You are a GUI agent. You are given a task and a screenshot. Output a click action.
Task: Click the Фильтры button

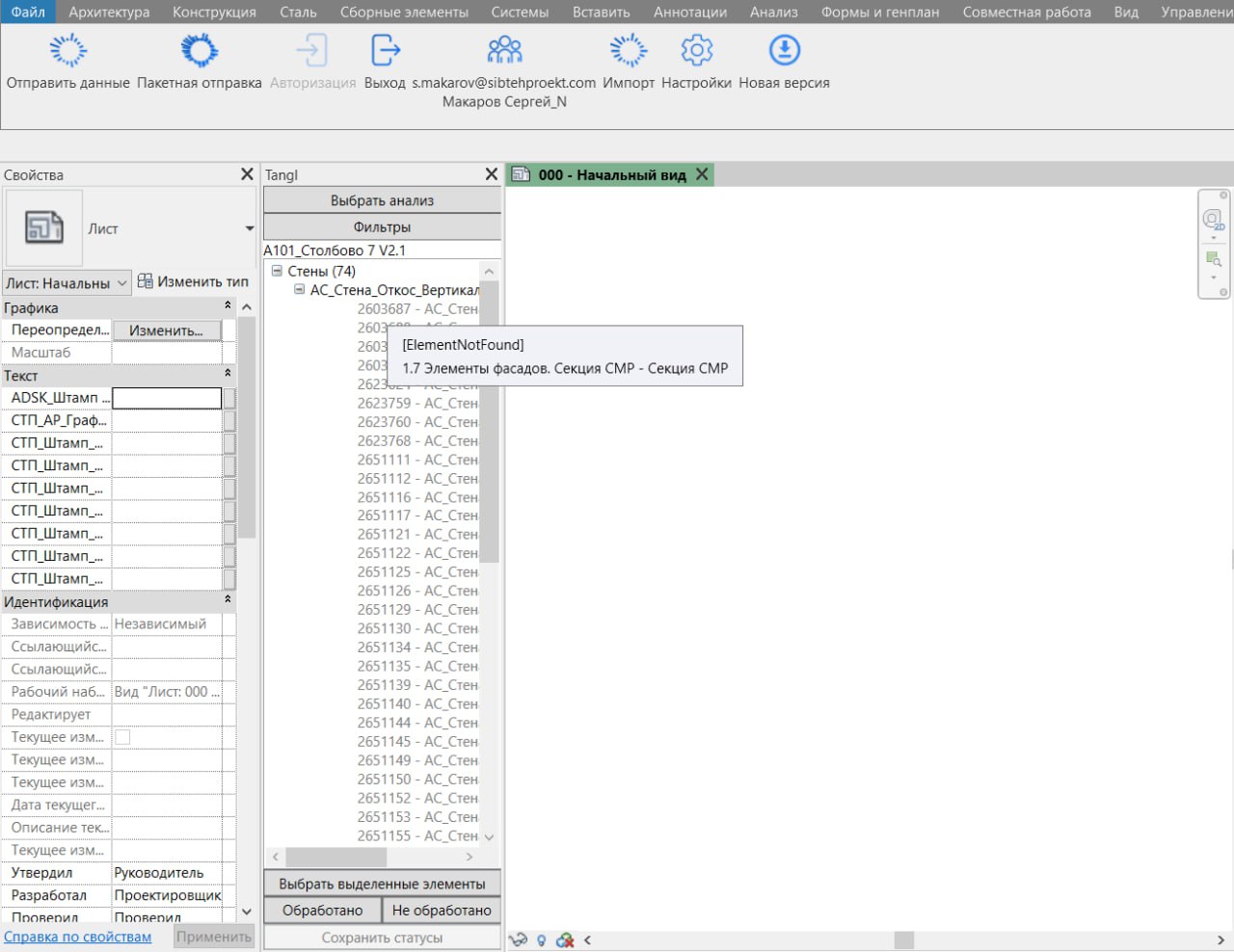coord(382,226)
